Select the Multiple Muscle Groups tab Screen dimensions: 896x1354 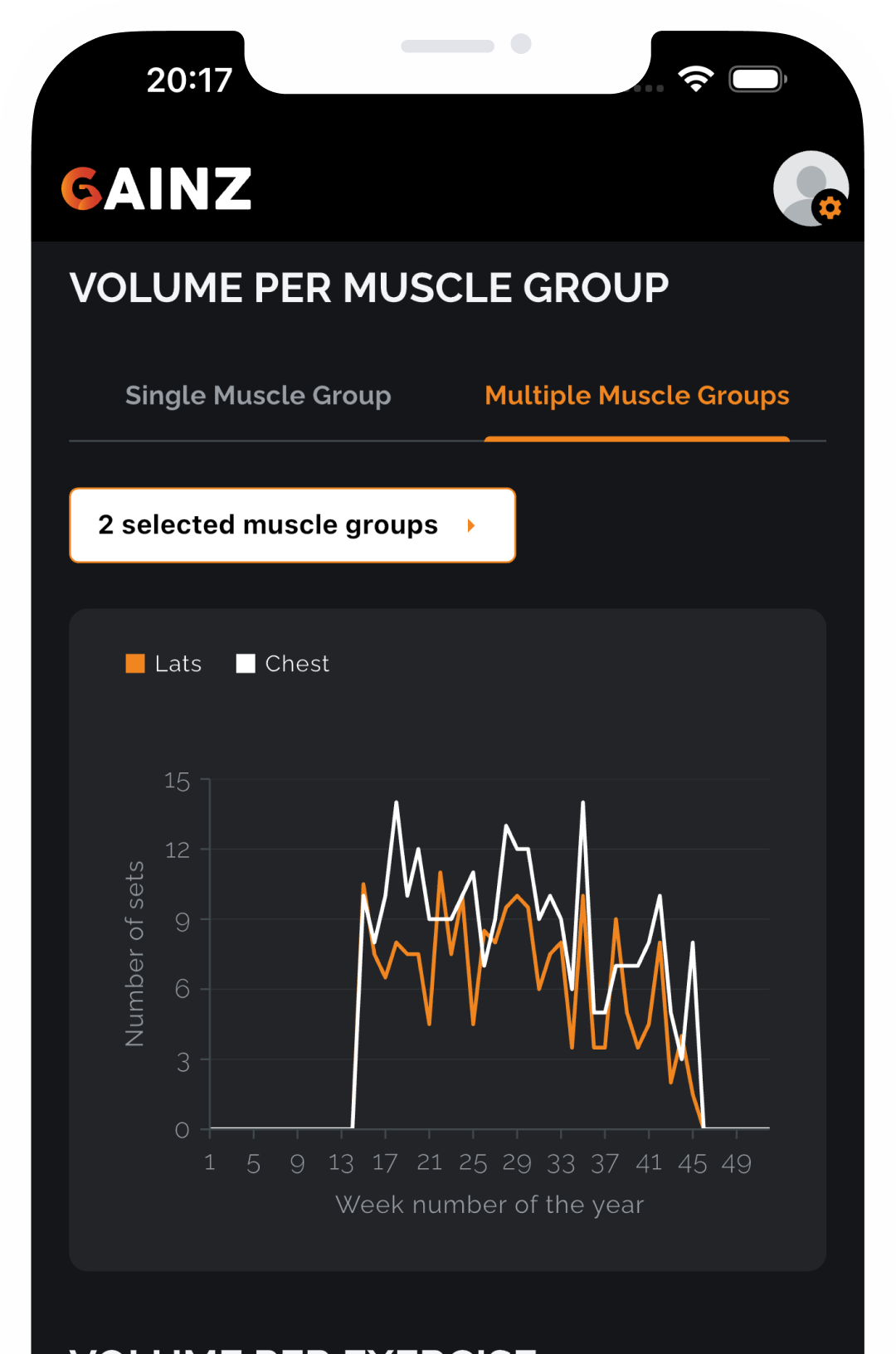coord(636,396)
